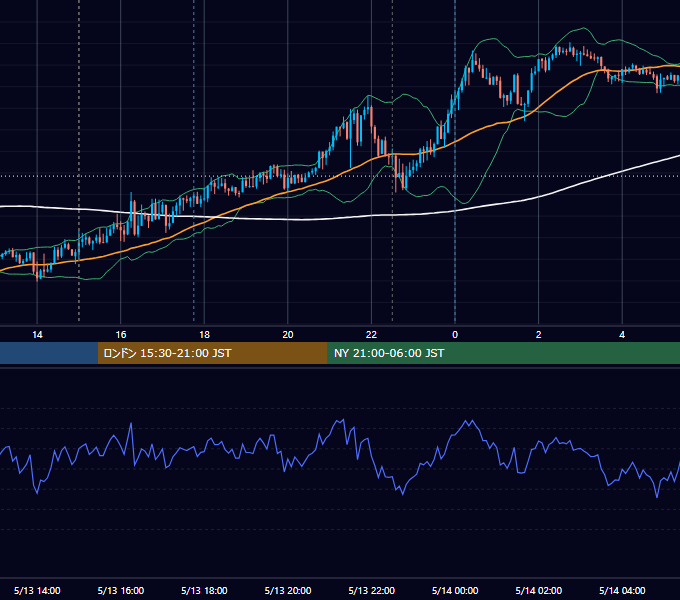This screenshot has height=600, width=680.
Task: Click the 5/14 00:00 time label
Action: (x=455, y=590)
